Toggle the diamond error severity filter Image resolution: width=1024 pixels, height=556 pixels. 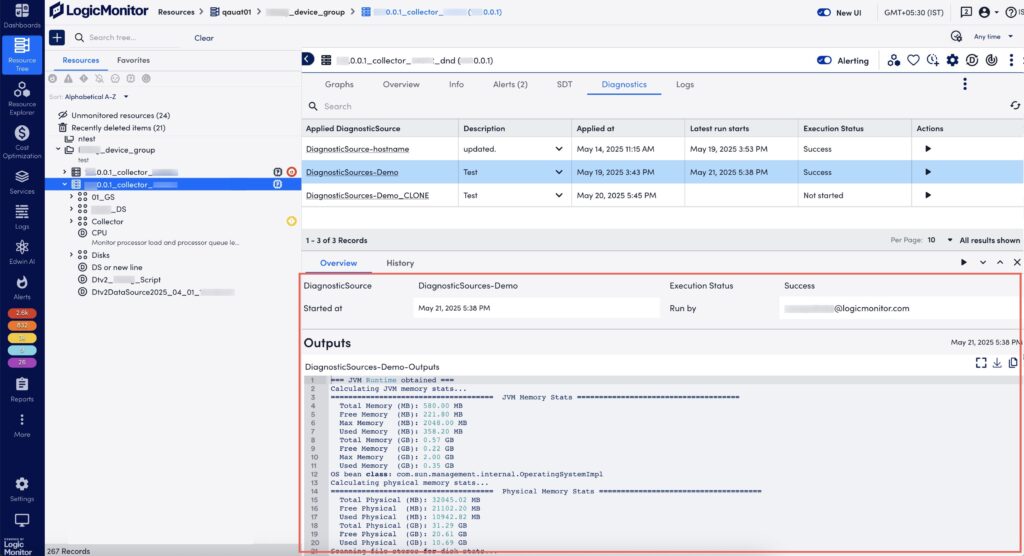84,78
